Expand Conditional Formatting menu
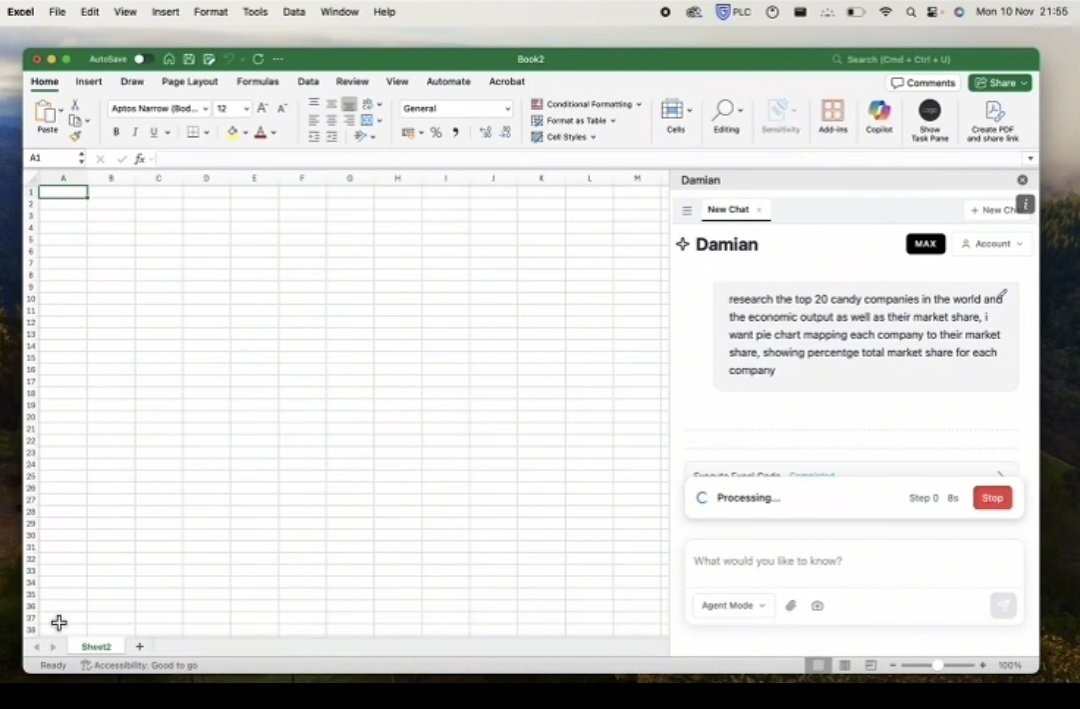Image resolution: width=1080 pixels, height=709 pixels. tap(586, 104)
